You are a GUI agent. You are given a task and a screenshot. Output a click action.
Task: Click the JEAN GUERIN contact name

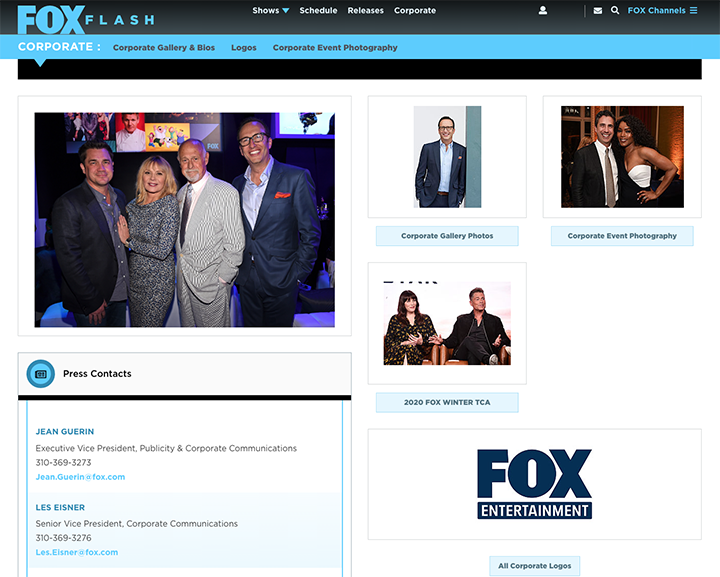tap(65, 431)
